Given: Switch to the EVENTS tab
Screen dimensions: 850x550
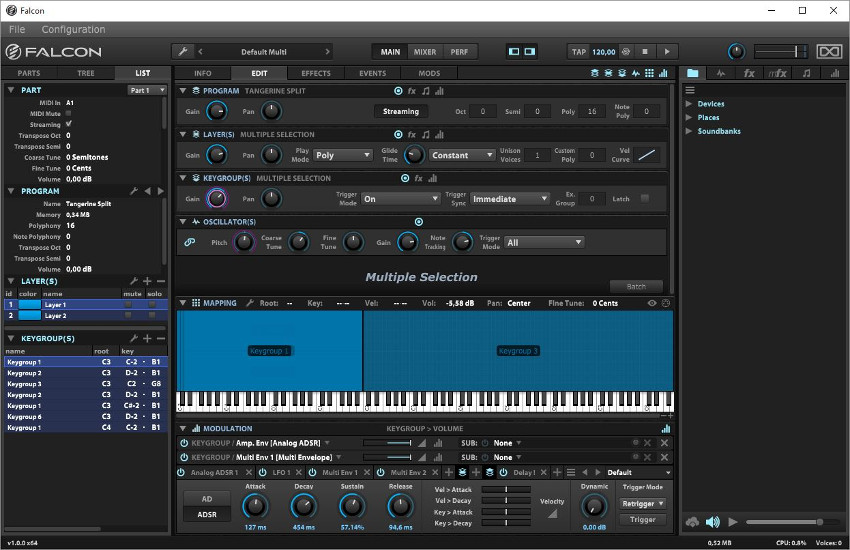Looking at the screenshot, I should tap(372, 73).
